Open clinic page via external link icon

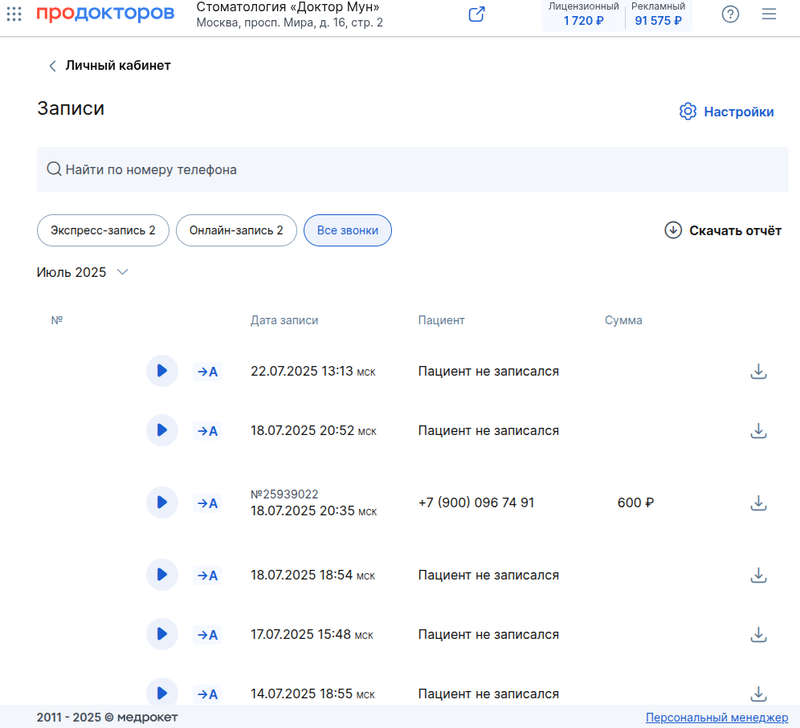(476, 14)
